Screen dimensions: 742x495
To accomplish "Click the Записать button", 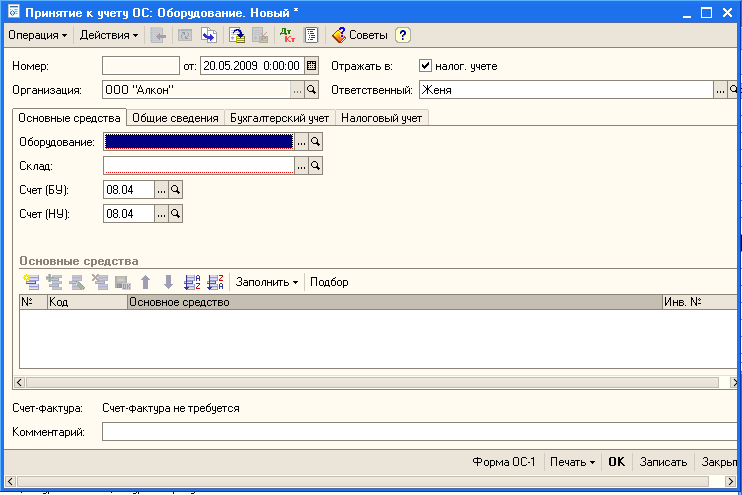I will 663,462.
